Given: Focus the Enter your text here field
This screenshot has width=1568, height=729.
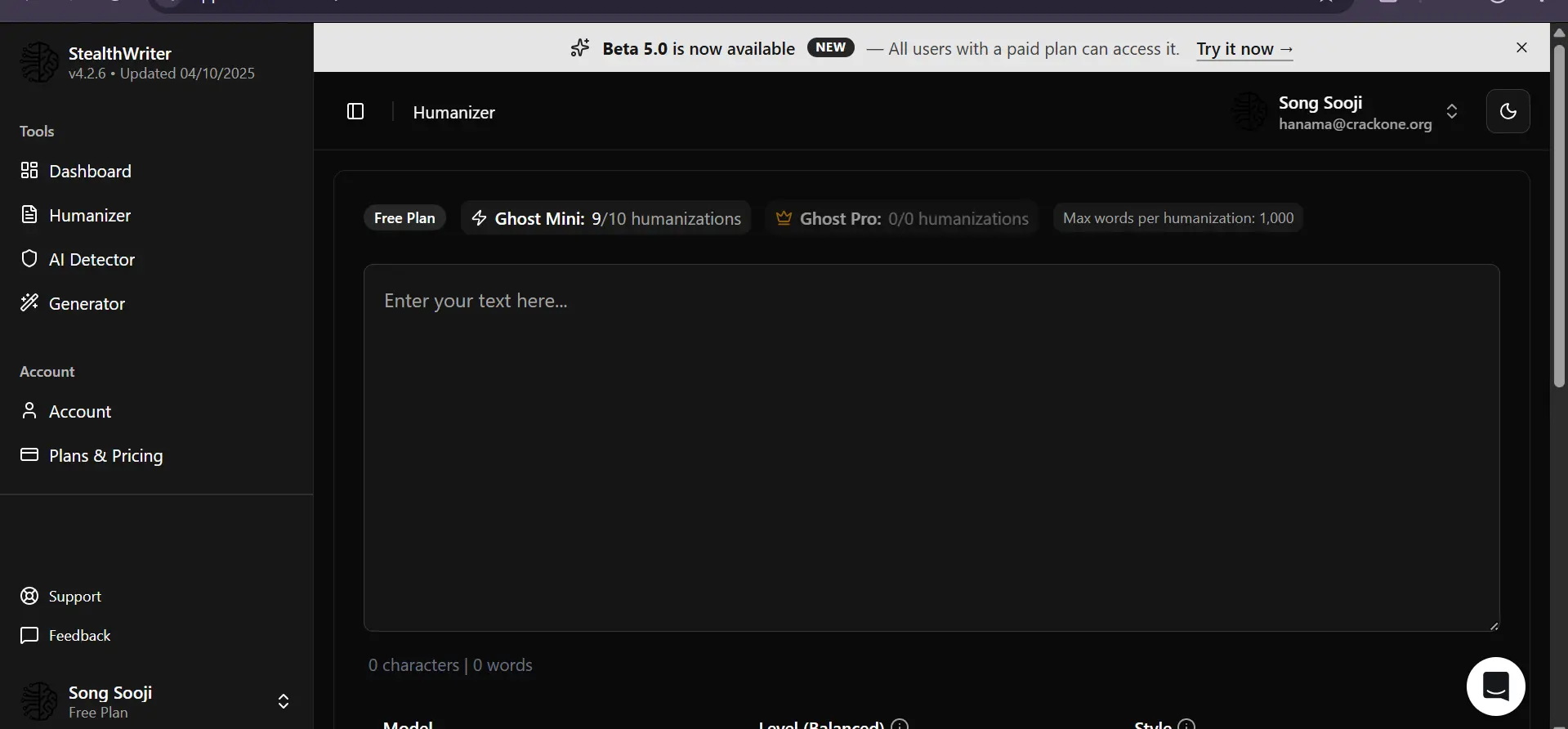Looking at the screenshot, I should point(931,447).
